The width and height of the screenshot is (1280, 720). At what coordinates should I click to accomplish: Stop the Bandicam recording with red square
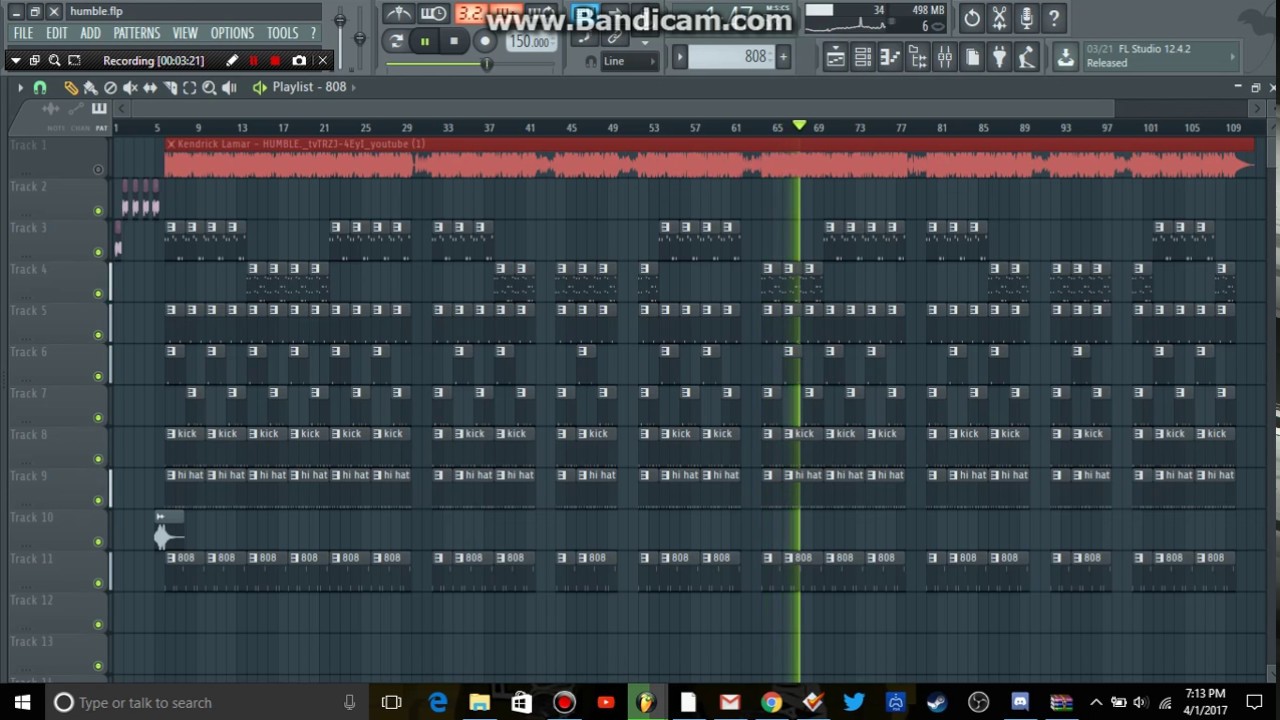pos(275,61)
